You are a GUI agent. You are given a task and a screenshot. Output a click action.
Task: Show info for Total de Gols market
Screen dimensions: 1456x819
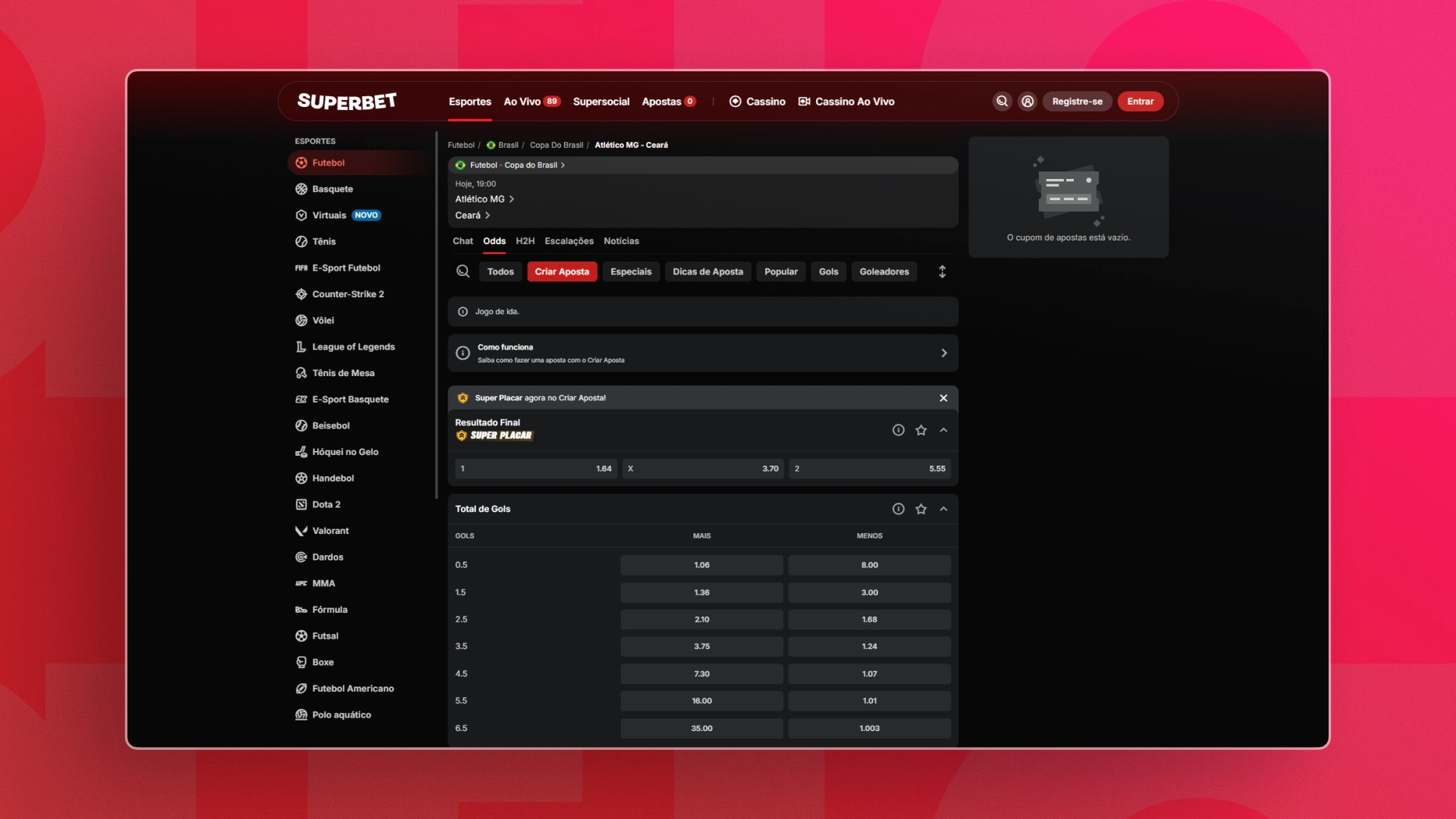coord(899,509)
